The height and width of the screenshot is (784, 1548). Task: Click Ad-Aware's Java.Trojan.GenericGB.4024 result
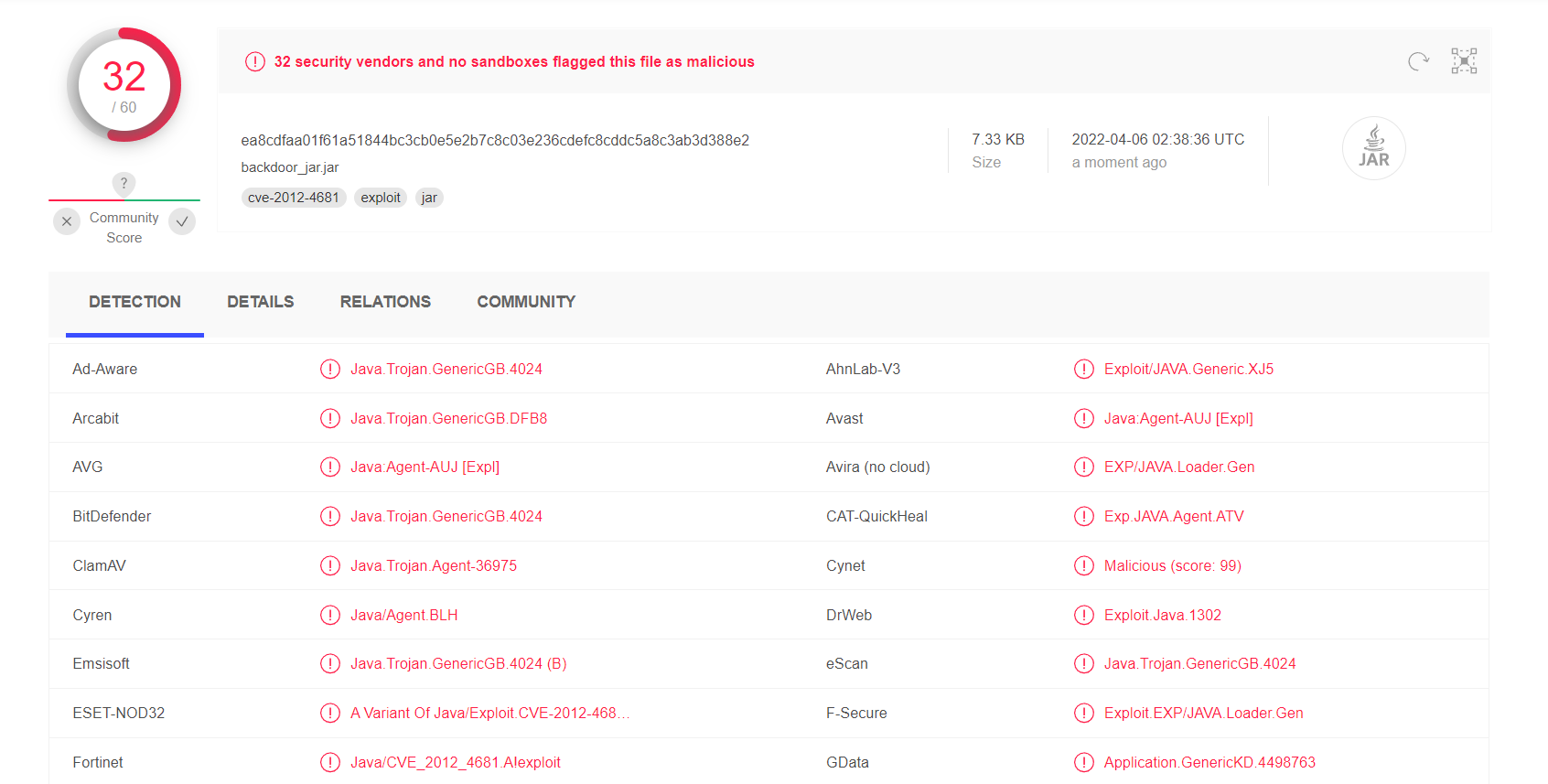(446, 369)
